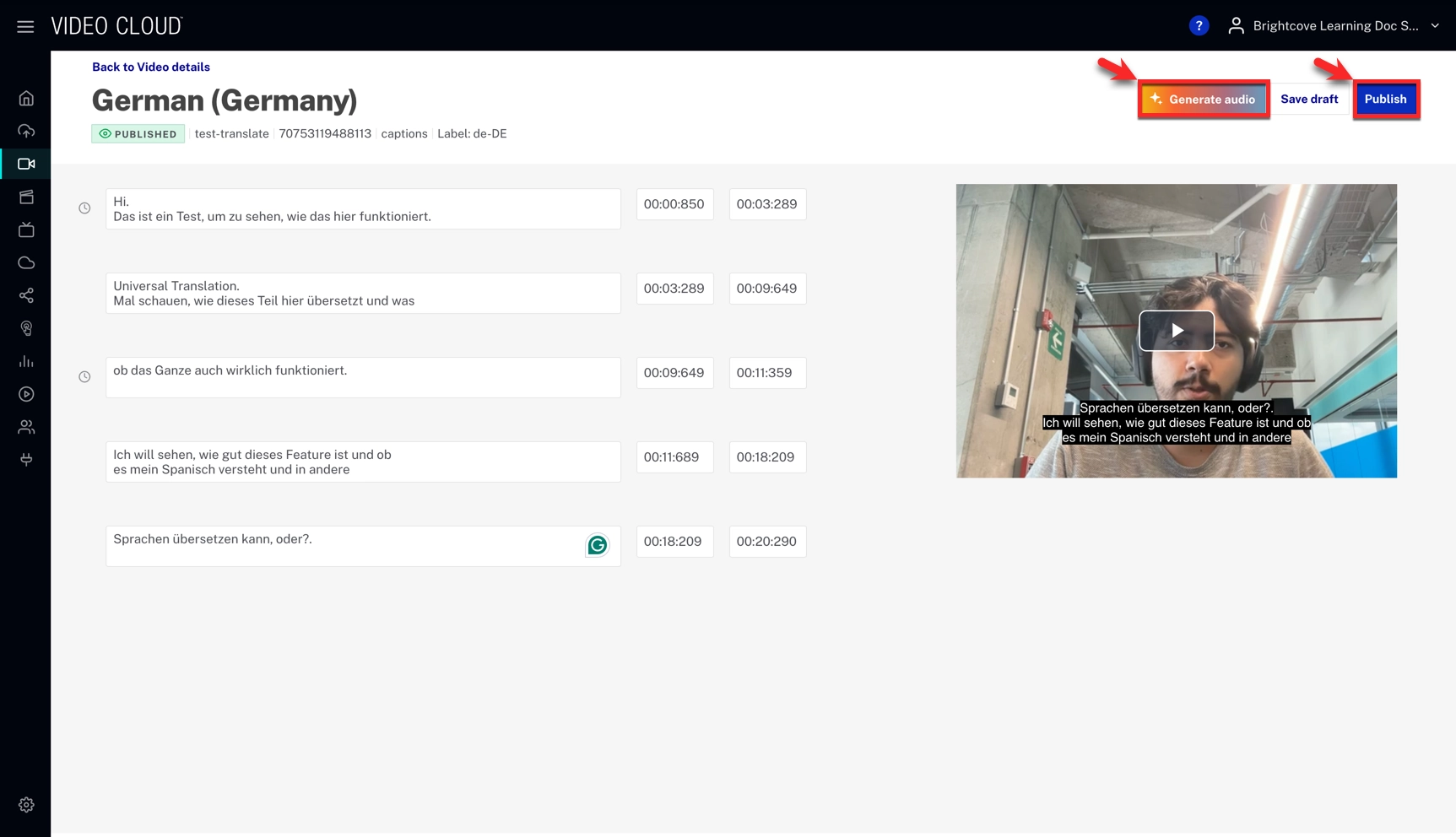
Task: Click the Generate audio button
Action: 1203,100
